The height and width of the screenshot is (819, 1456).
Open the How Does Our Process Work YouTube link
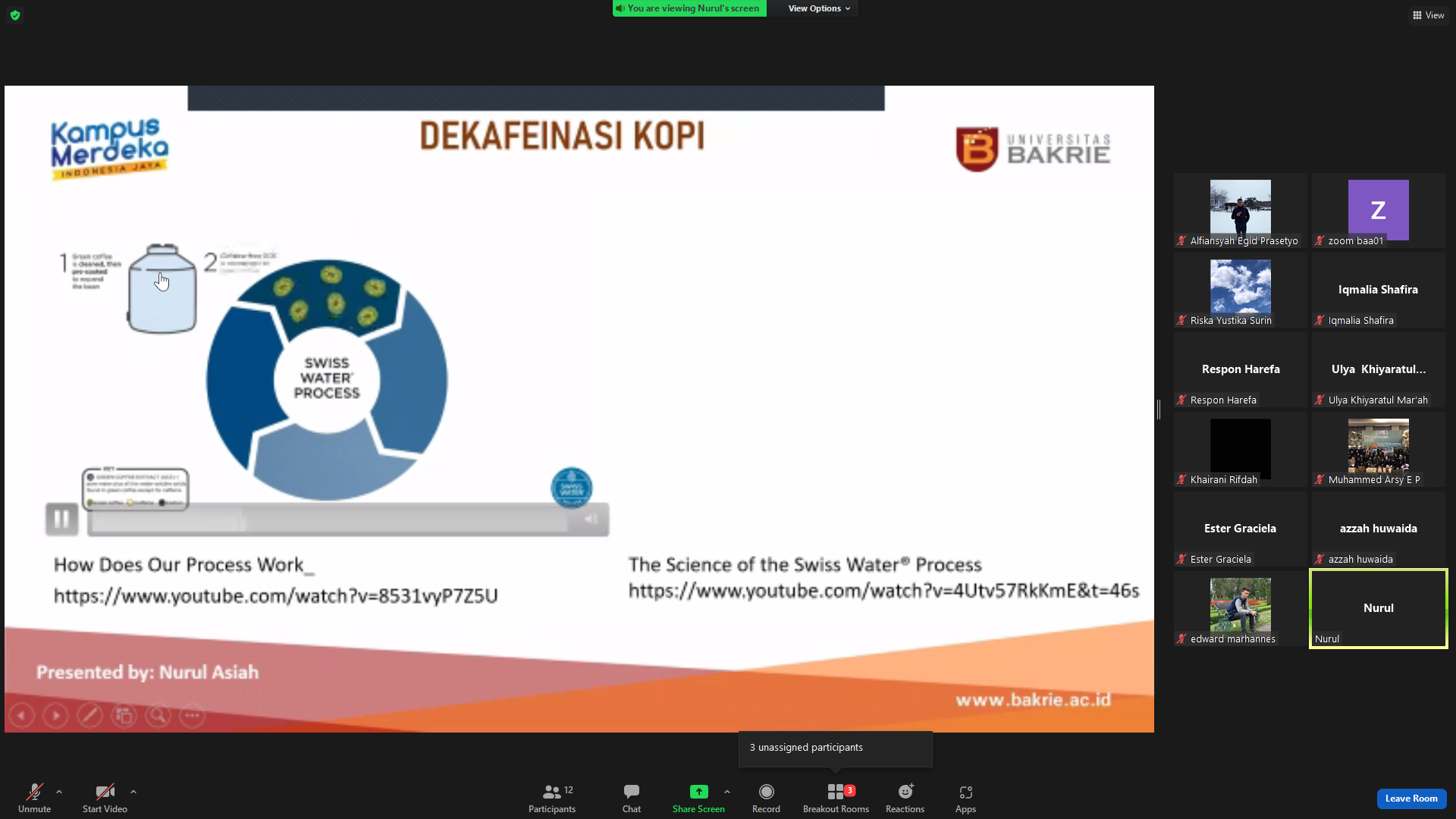click(276, 596)
